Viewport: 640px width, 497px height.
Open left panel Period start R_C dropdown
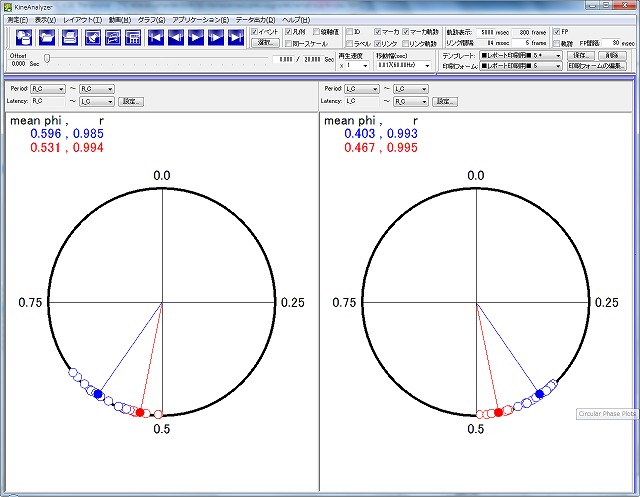pyautogui.click(x=48, y=89)
